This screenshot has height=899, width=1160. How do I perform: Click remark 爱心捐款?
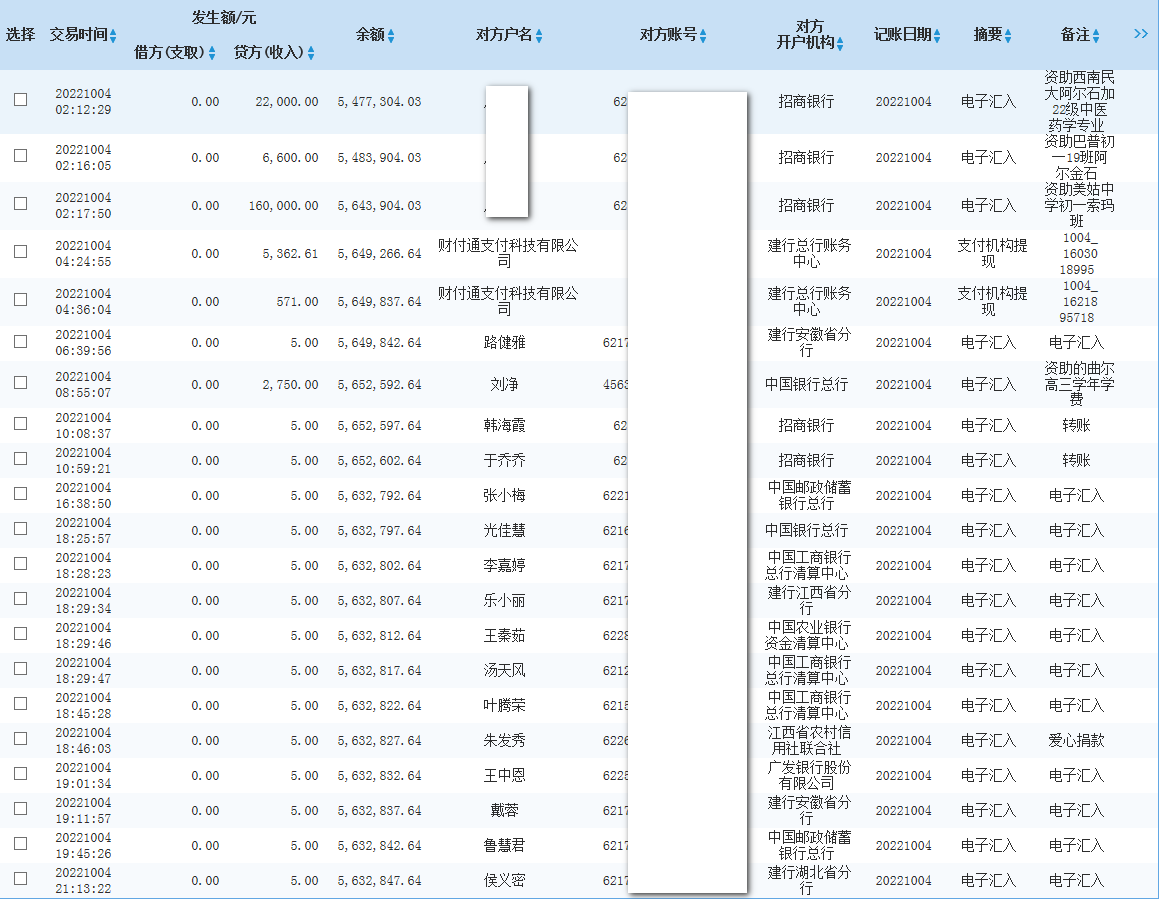[x=1076, y=741]
